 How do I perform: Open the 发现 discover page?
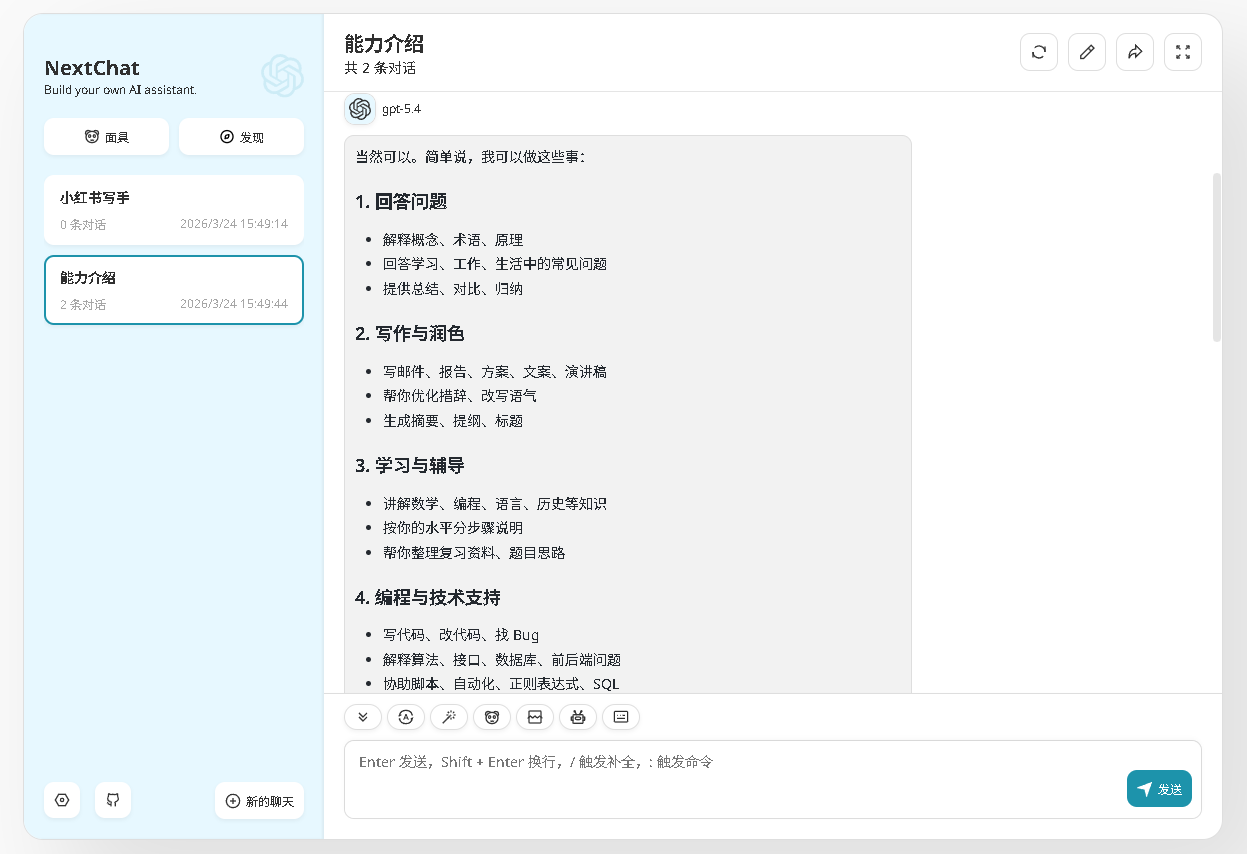241,137
